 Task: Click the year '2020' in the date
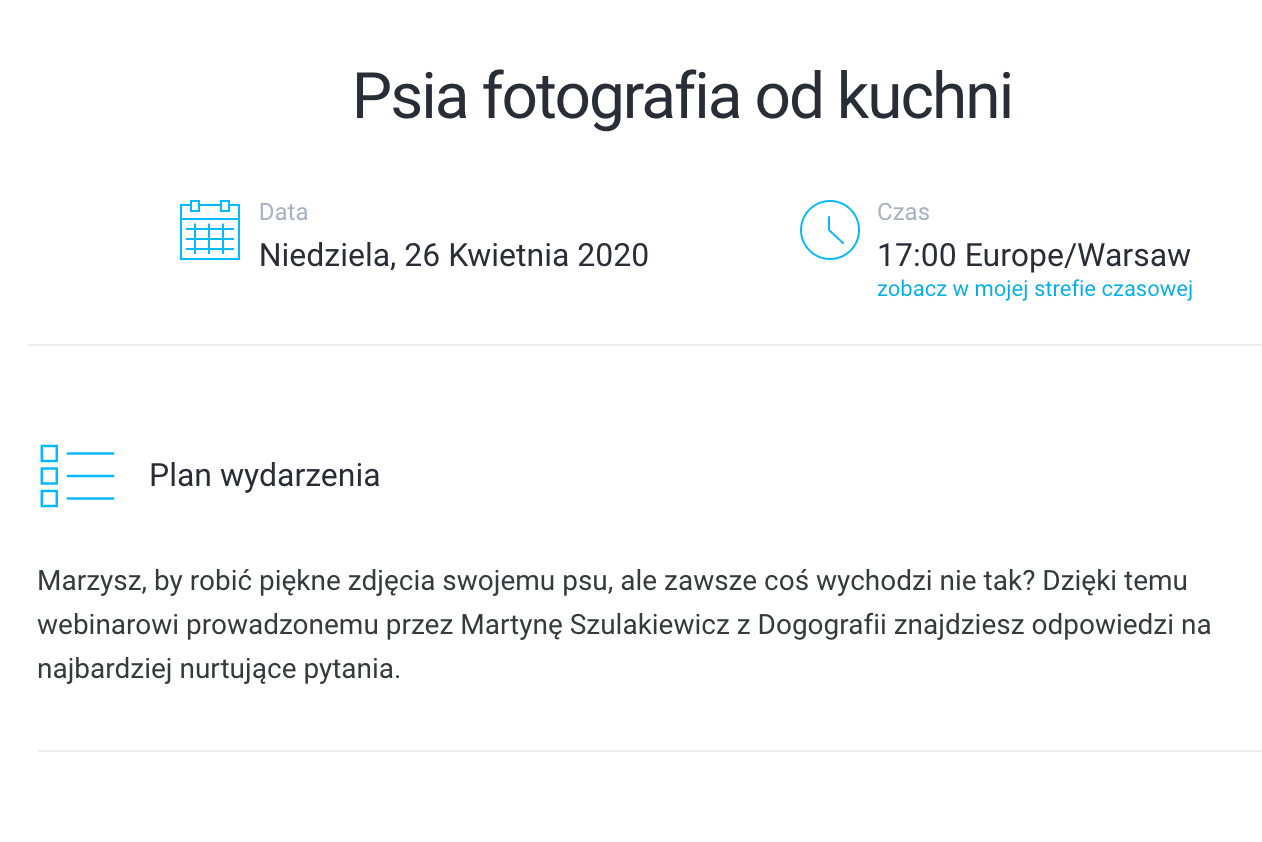[x=613, y=256]
